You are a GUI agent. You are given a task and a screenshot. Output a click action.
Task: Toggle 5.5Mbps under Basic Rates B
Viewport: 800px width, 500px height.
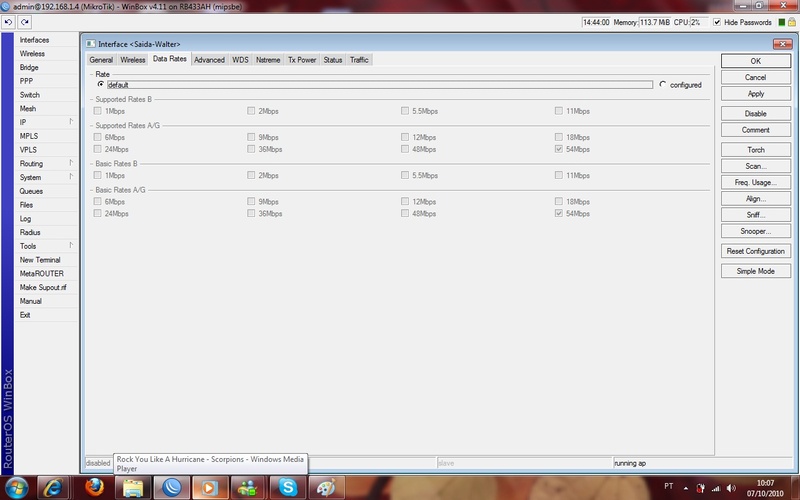pos(405,175)
